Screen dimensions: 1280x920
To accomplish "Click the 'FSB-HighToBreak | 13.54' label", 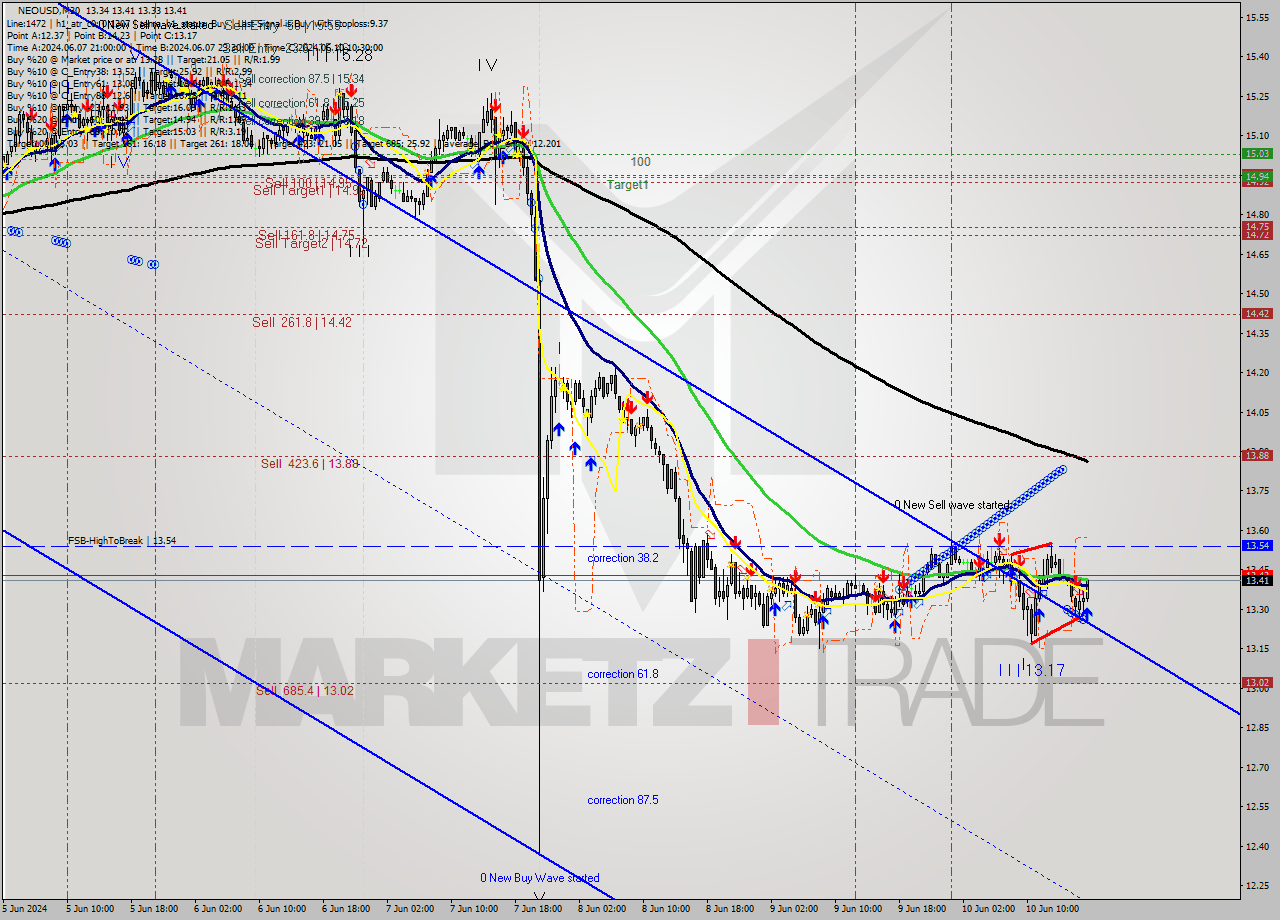I will tap(122, 541).
